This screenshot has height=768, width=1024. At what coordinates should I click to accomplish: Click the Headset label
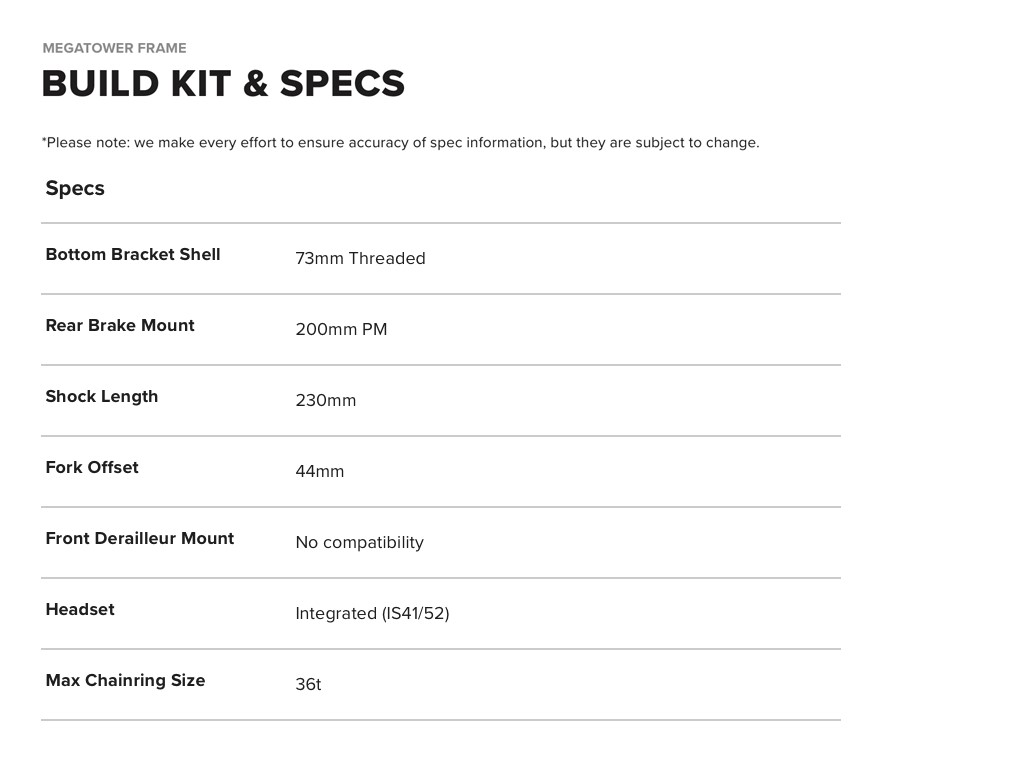(80, 610)
